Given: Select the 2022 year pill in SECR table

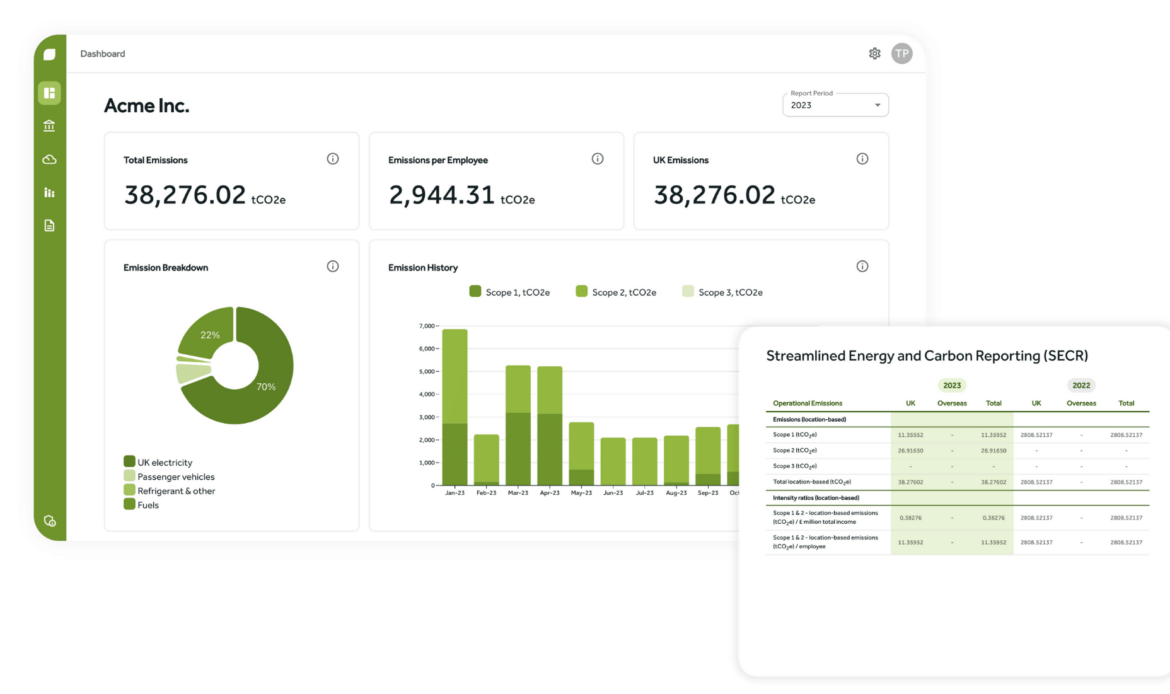Looking at the screenshot, I should (1081, 386).
